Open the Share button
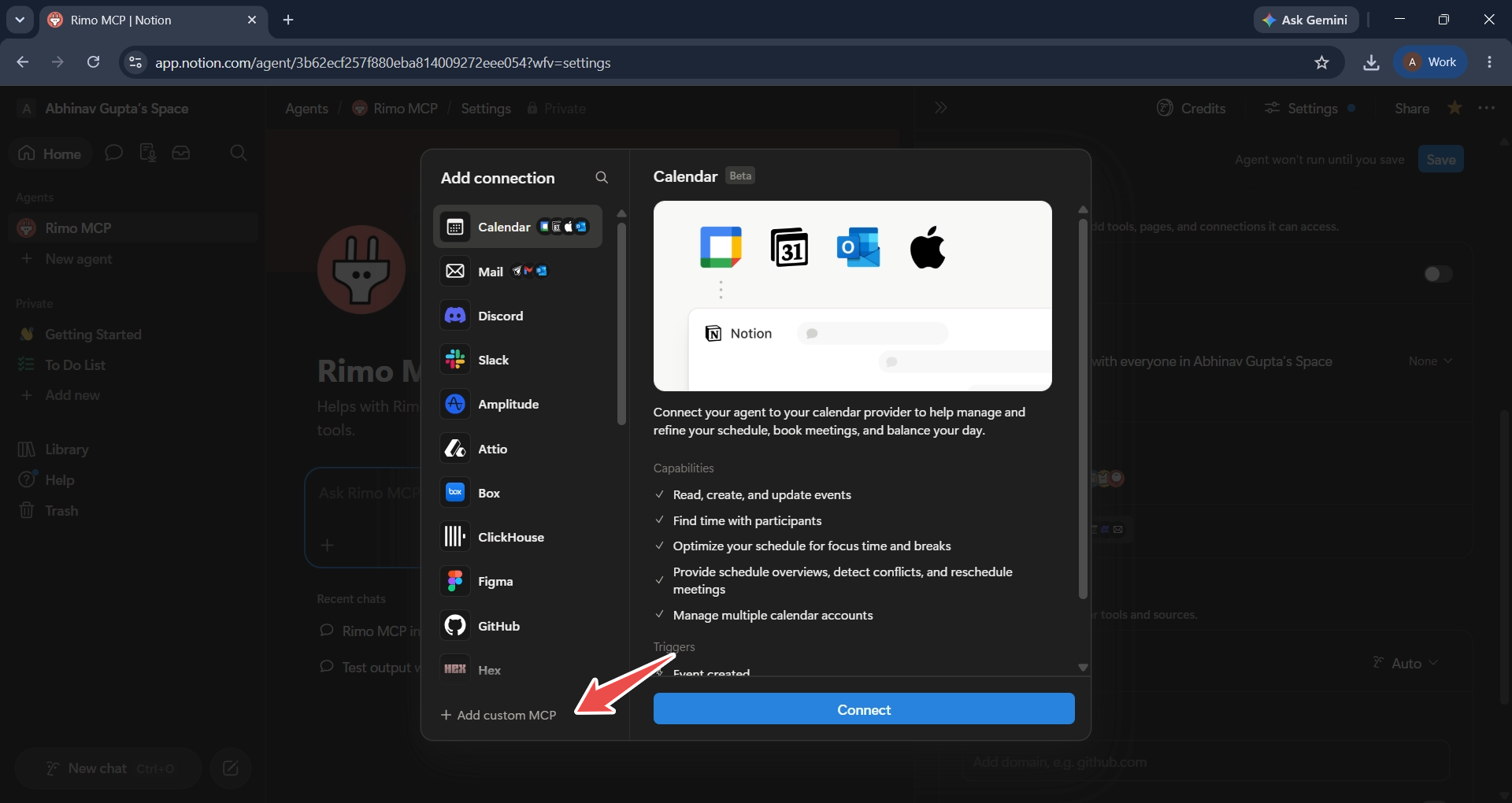Viewport: 1512px width, 803px height. click(x=1412, y=108)
